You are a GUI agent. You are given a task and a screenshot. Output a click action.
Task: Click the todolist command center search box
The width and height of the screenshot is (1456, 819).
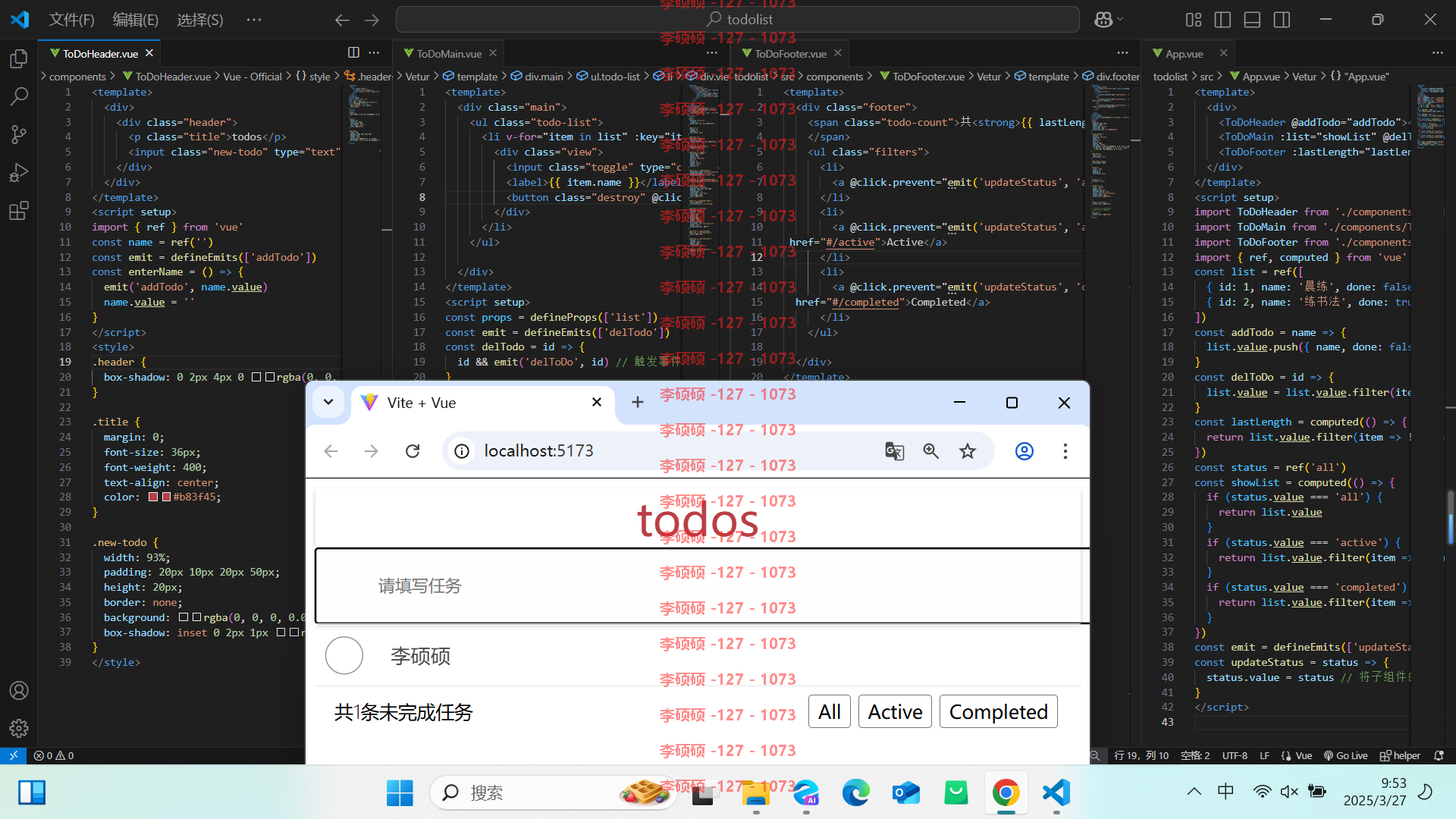coord(737,20)
